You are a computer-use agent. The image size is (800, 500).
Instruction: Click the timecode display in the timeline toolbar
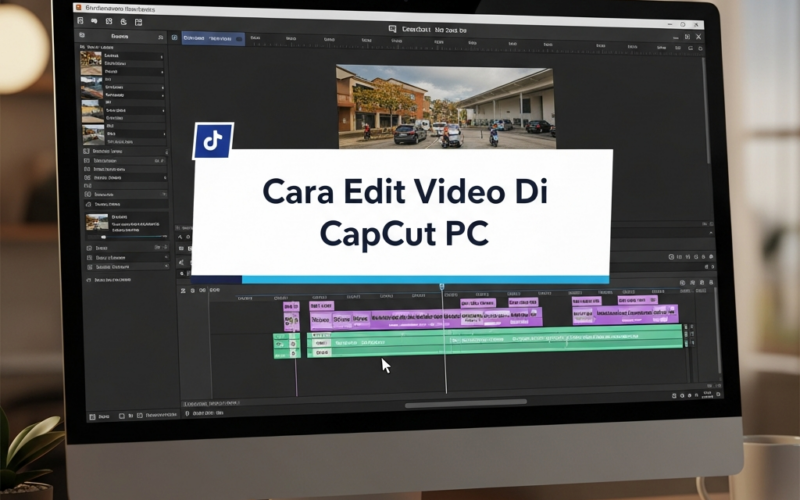pyautogui.click(x=215, y=290)
